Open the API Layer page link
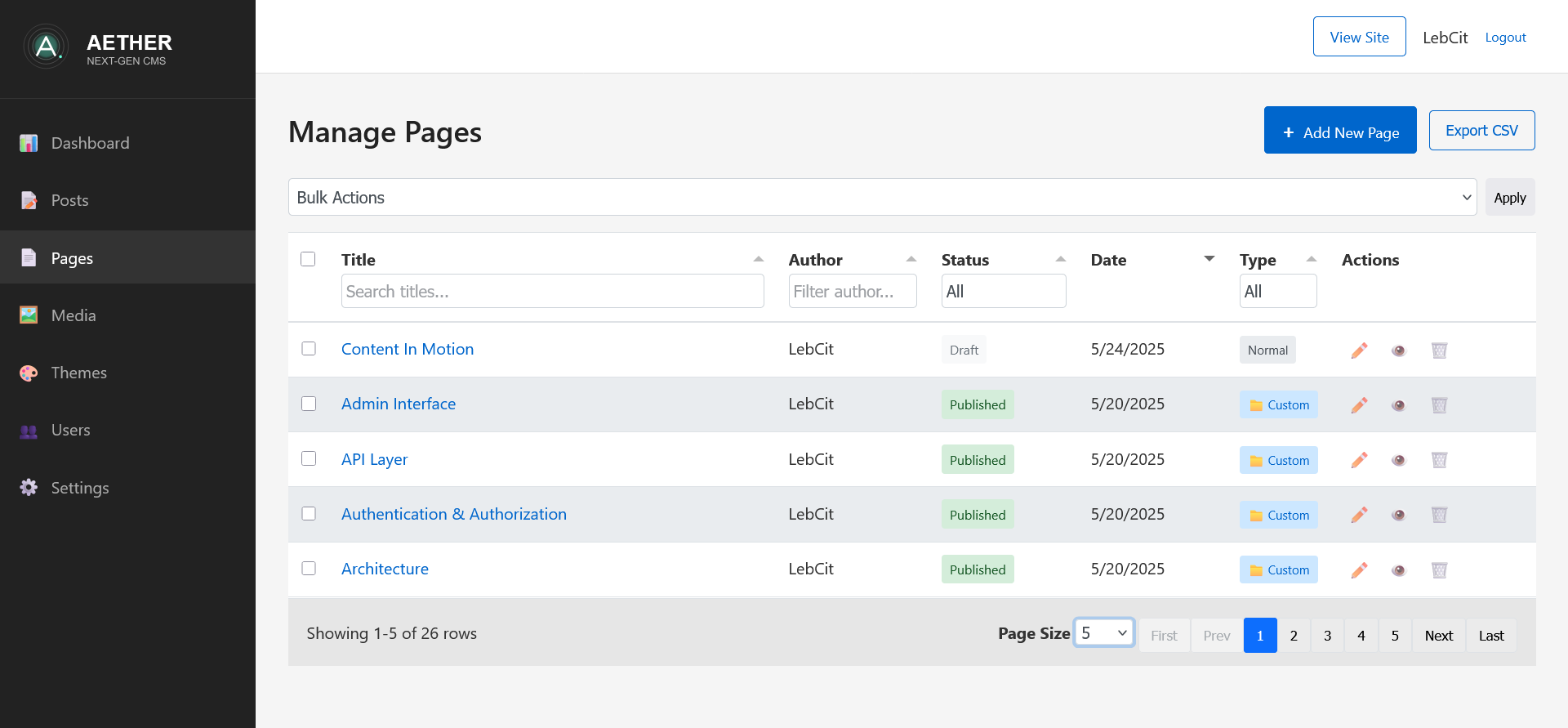 click(374, 459)
